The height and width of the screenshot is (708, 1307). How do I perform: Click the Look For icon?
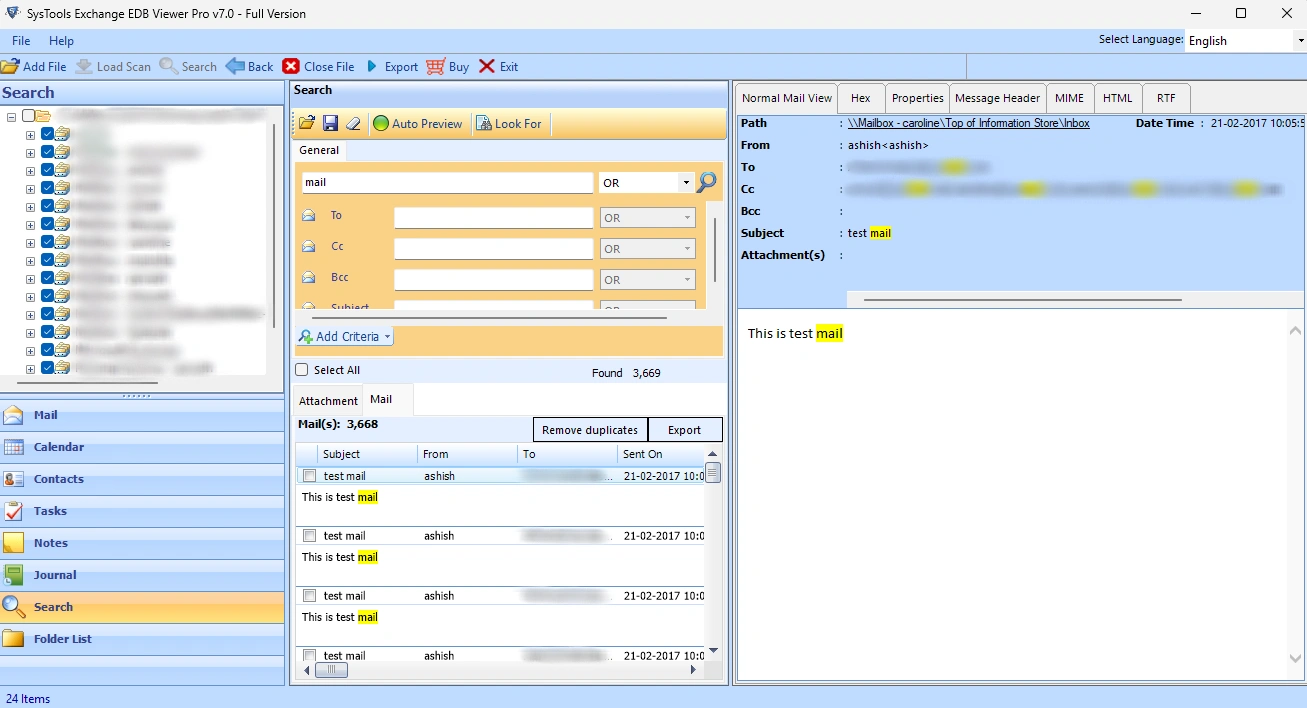coord(484,123)
